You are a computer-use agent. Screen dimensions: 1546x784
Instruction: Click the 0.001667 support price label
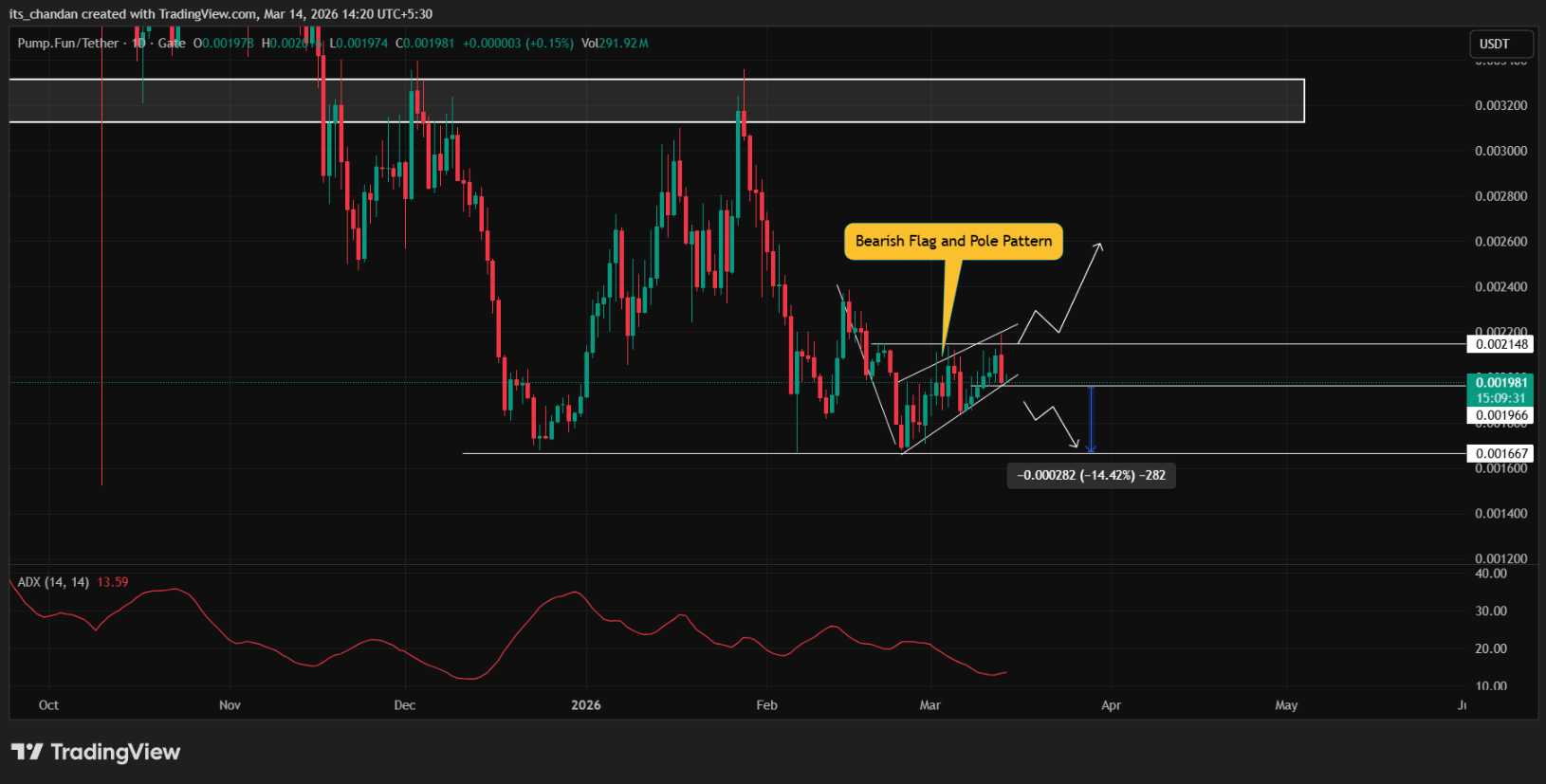1500,454
